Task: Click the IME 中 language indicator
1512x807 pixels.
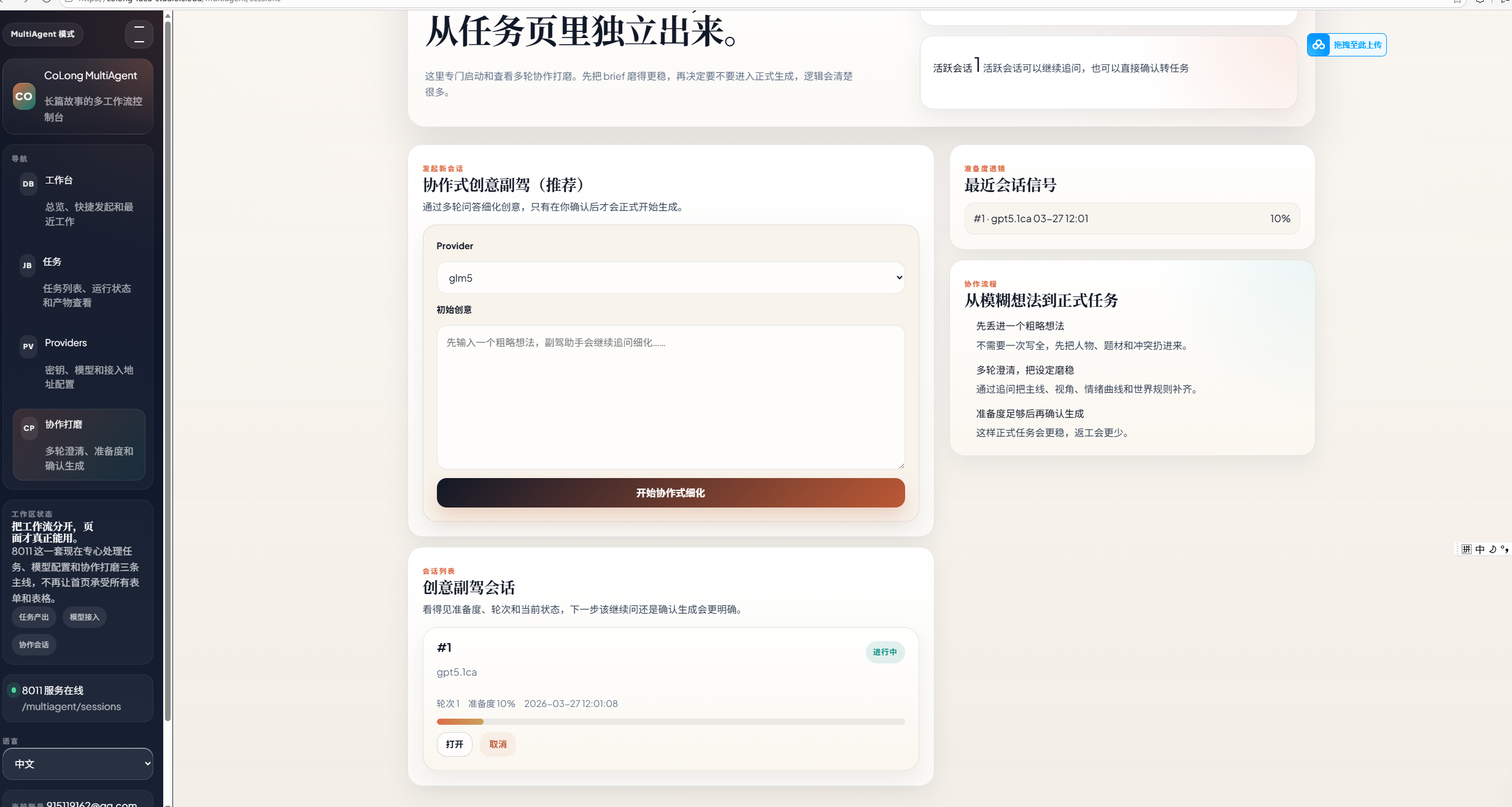Action: pos(1479,549)
